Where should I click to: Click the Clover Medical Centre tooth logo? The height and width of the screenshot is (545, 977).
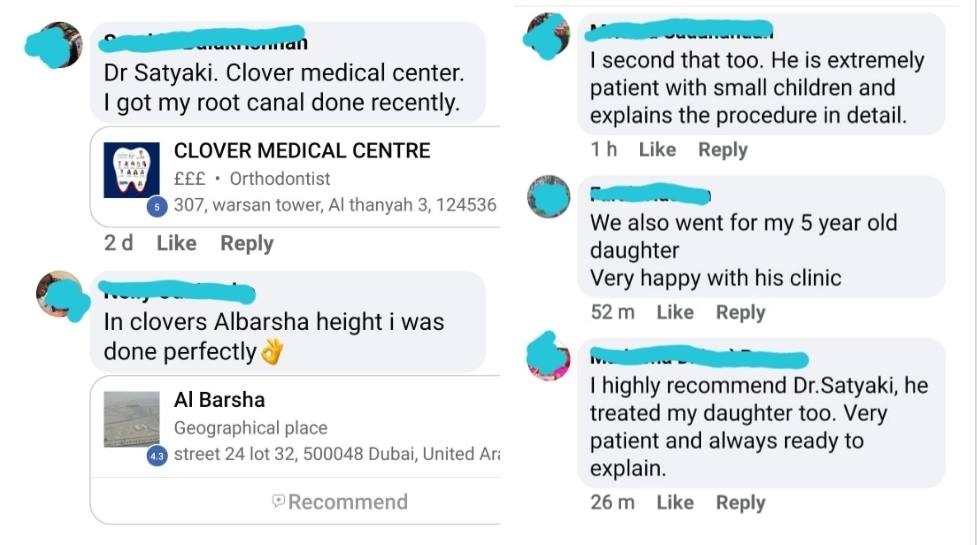tap(131, 170)
